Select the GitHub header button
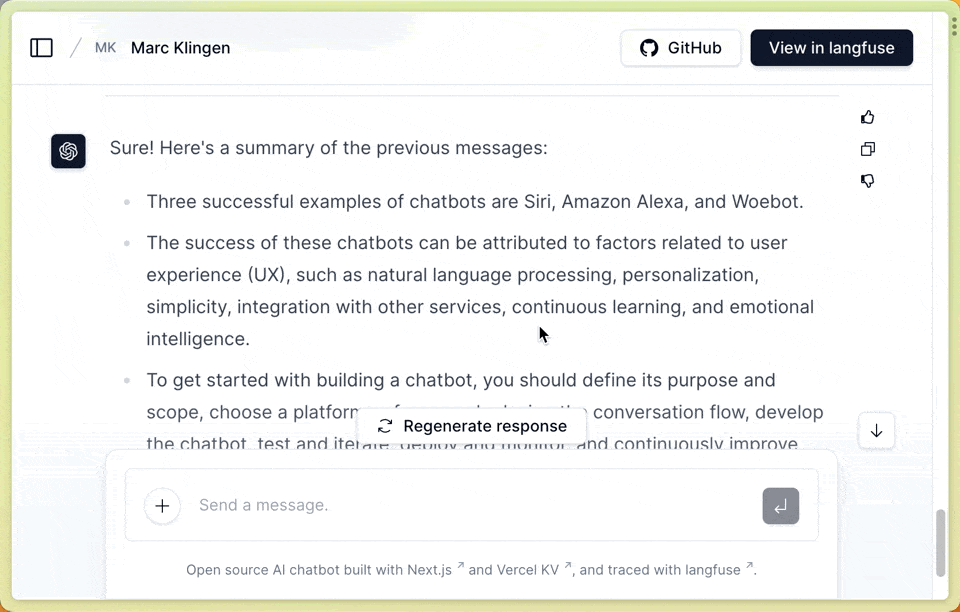The image size is (960, 612). 680,47
